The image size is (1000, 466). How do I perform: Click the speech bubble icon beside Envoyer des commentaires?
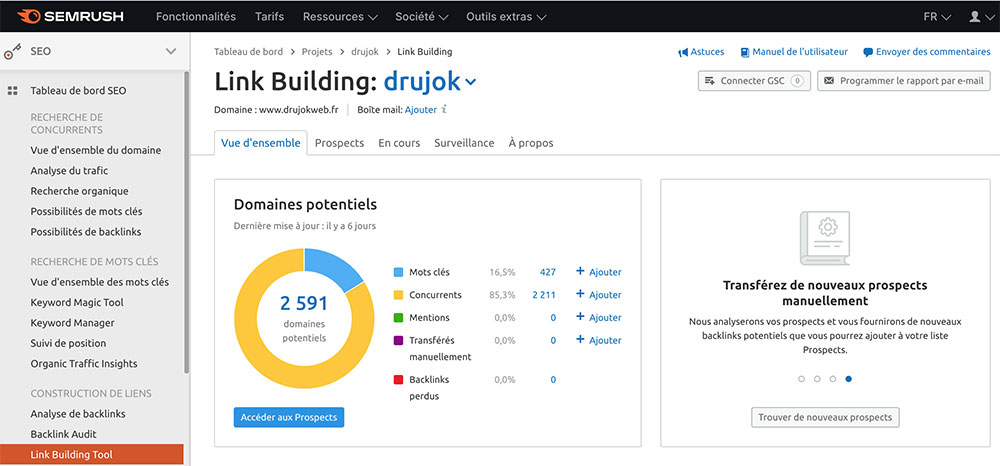(x=868, y=52)
